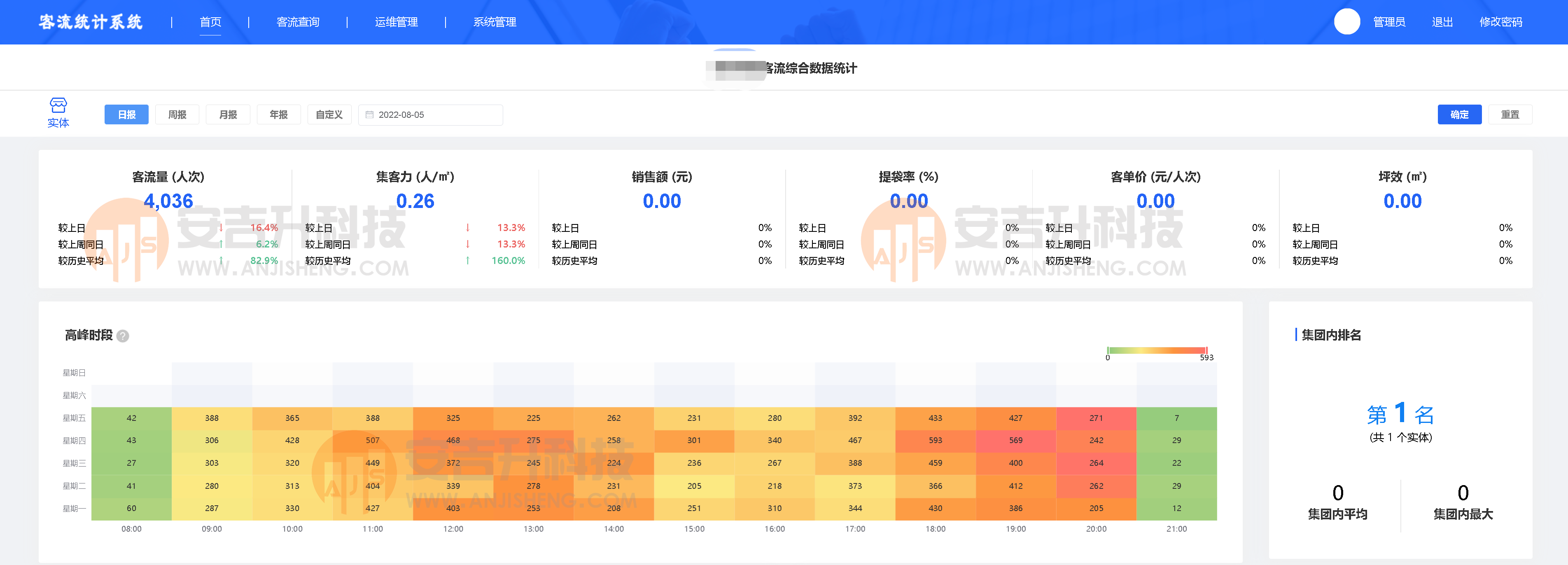This screenshot has height=565, width=1568.
Task: Open the 运维管理 menu item
Action: pyautogui.click(x=396, y=22)
